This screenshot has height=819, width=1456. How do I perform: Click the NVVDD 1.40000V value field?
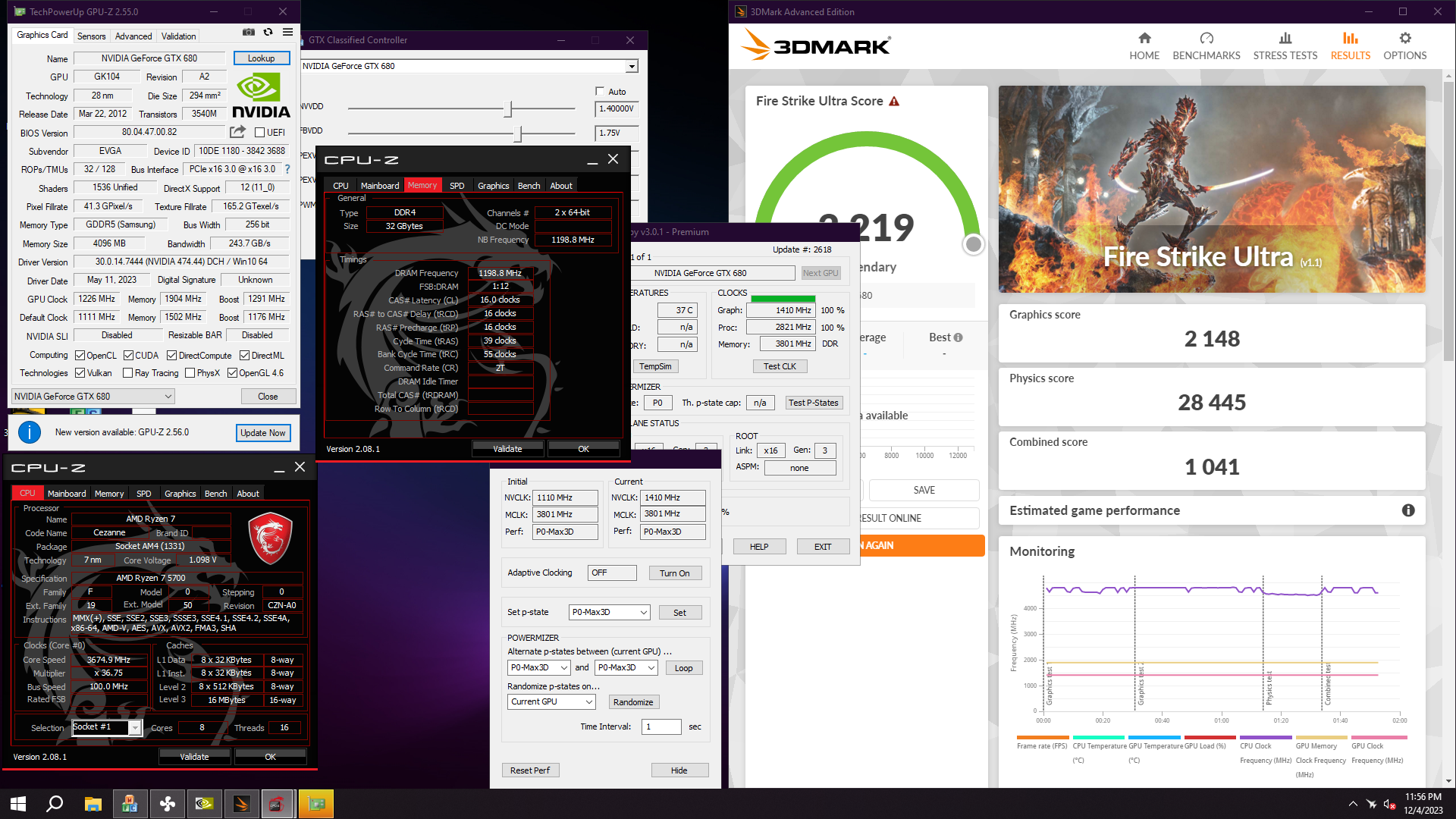(617, 108)
